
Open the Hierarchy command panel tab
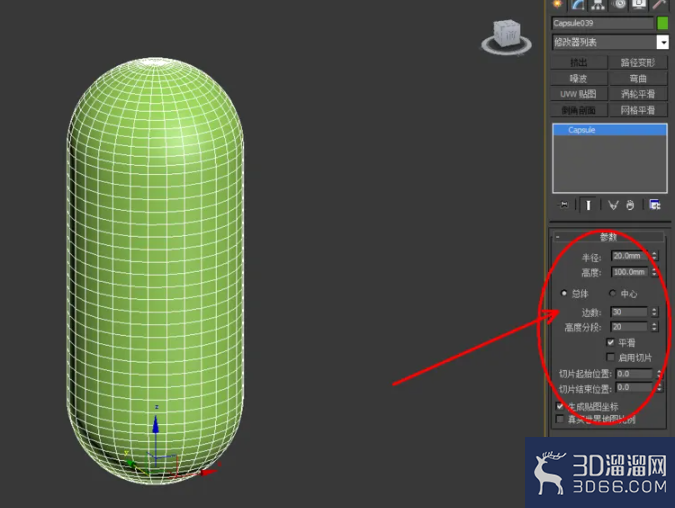pos(598,4)
